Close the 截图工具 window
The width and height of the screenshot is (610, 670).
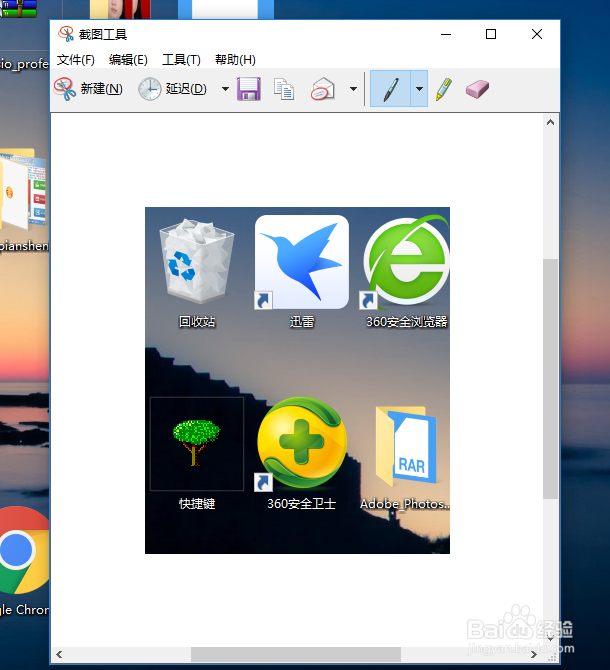[537, 34]
